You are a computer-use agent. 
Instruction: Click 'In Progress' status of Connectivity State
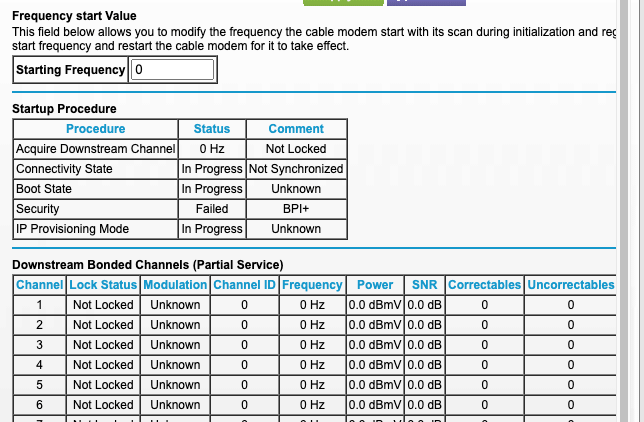click(212, 169)
